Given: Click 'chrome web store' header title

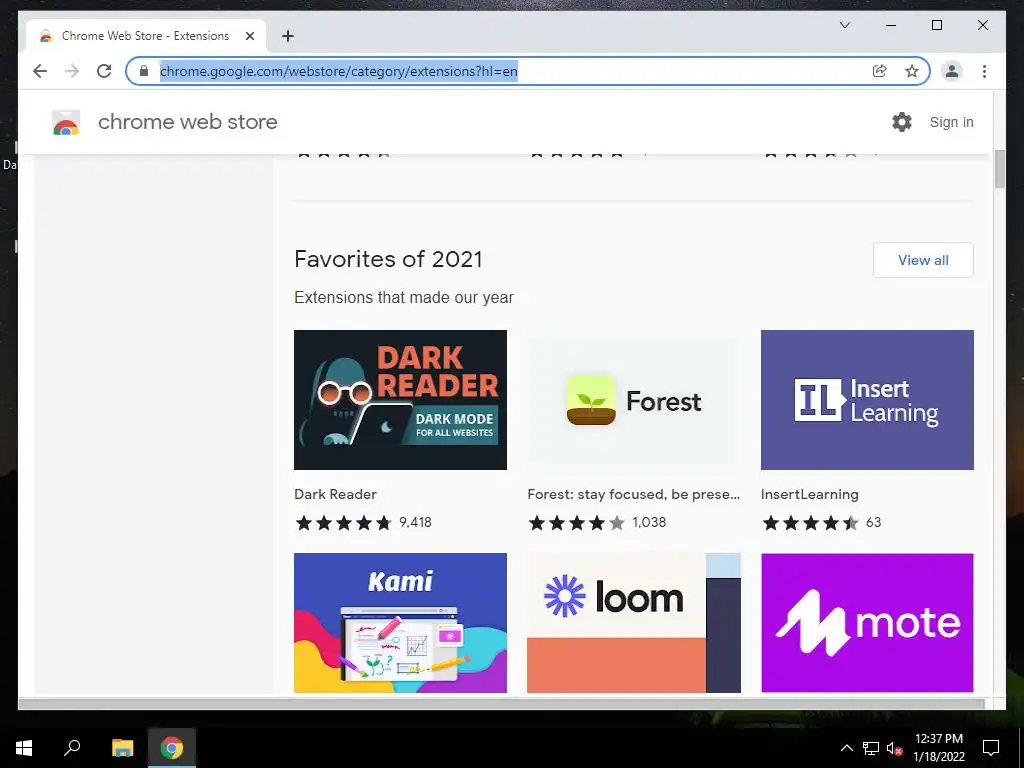Looking at the screenshot, I should click(187, 122).
